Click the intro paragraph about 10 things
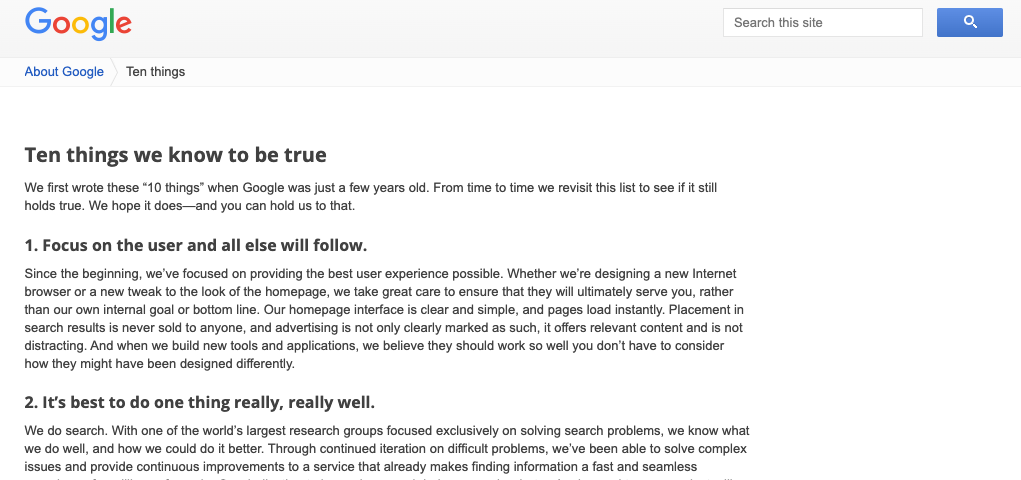This screenshot has width=1021, height=480. point(371,197)
